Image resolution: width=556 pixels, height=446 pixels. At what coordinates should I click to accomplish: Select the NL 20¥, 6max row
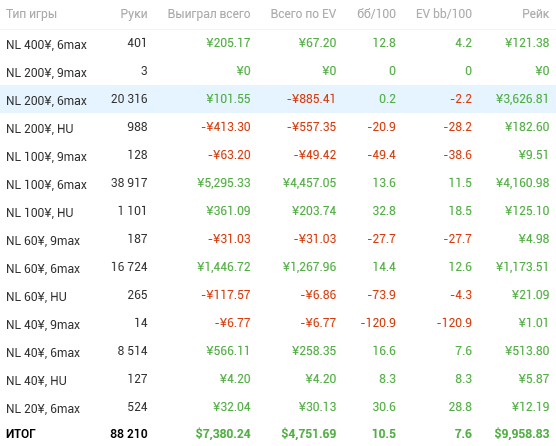278,407
